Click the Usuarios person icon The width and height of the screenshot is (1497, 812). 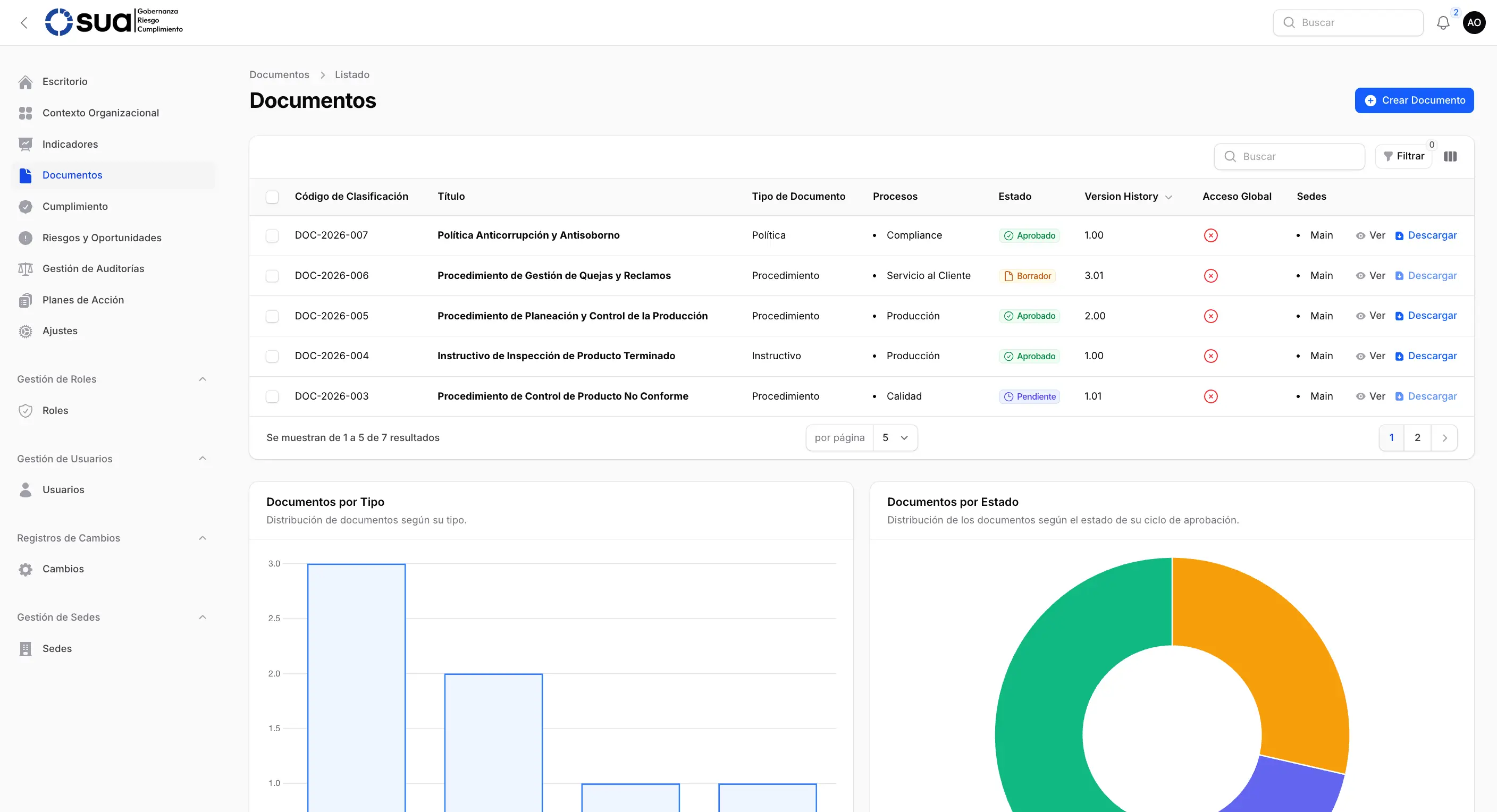[25, 489]
